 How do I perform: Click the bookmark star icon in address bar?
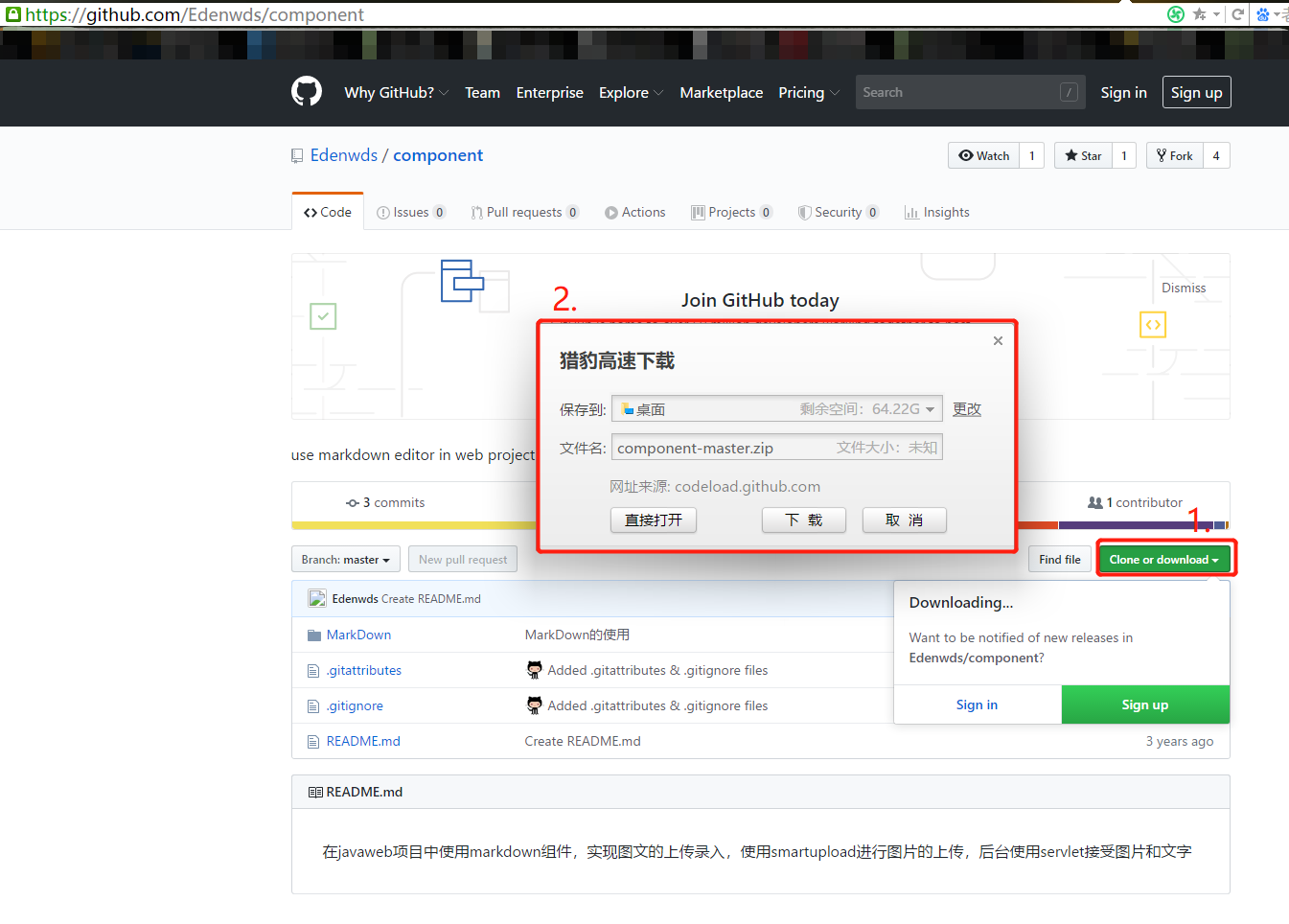pos(1200,13)
